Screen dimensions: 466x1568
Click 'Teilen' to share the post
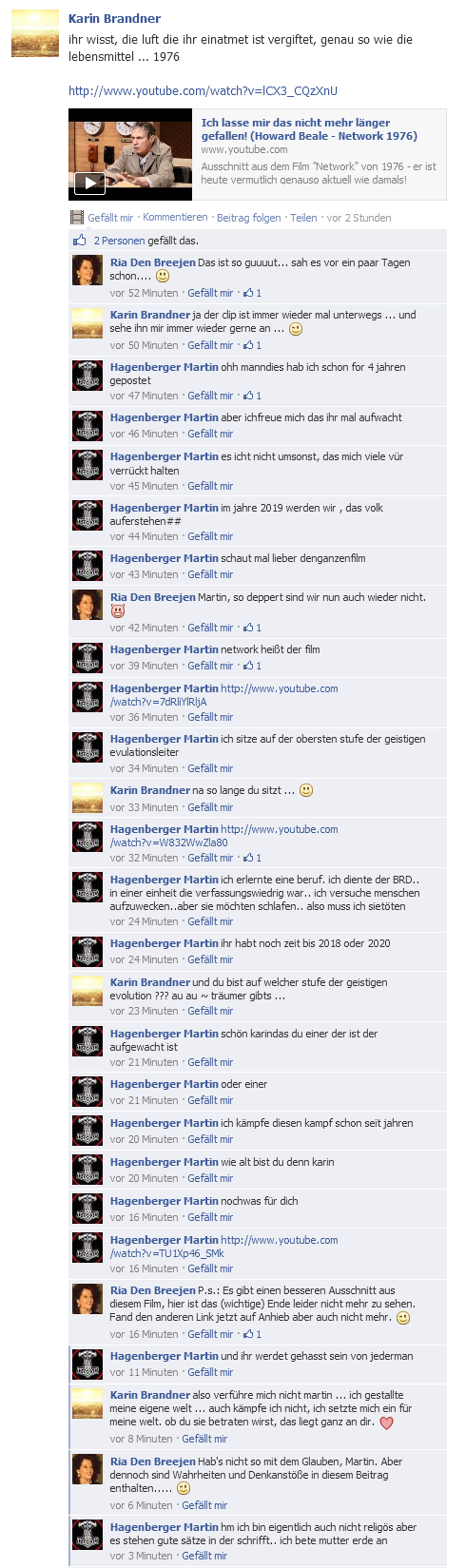pos(303,218)
